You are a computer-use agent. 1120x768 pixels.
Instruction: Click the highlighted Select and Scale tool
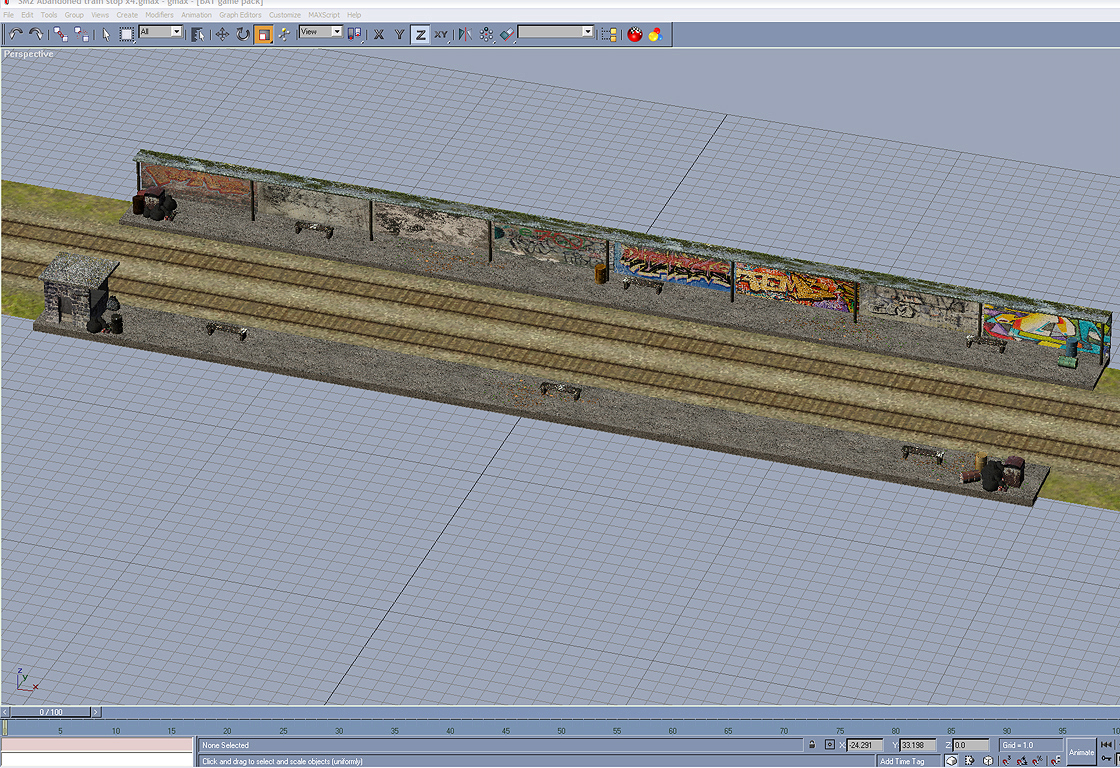[264, 34]
